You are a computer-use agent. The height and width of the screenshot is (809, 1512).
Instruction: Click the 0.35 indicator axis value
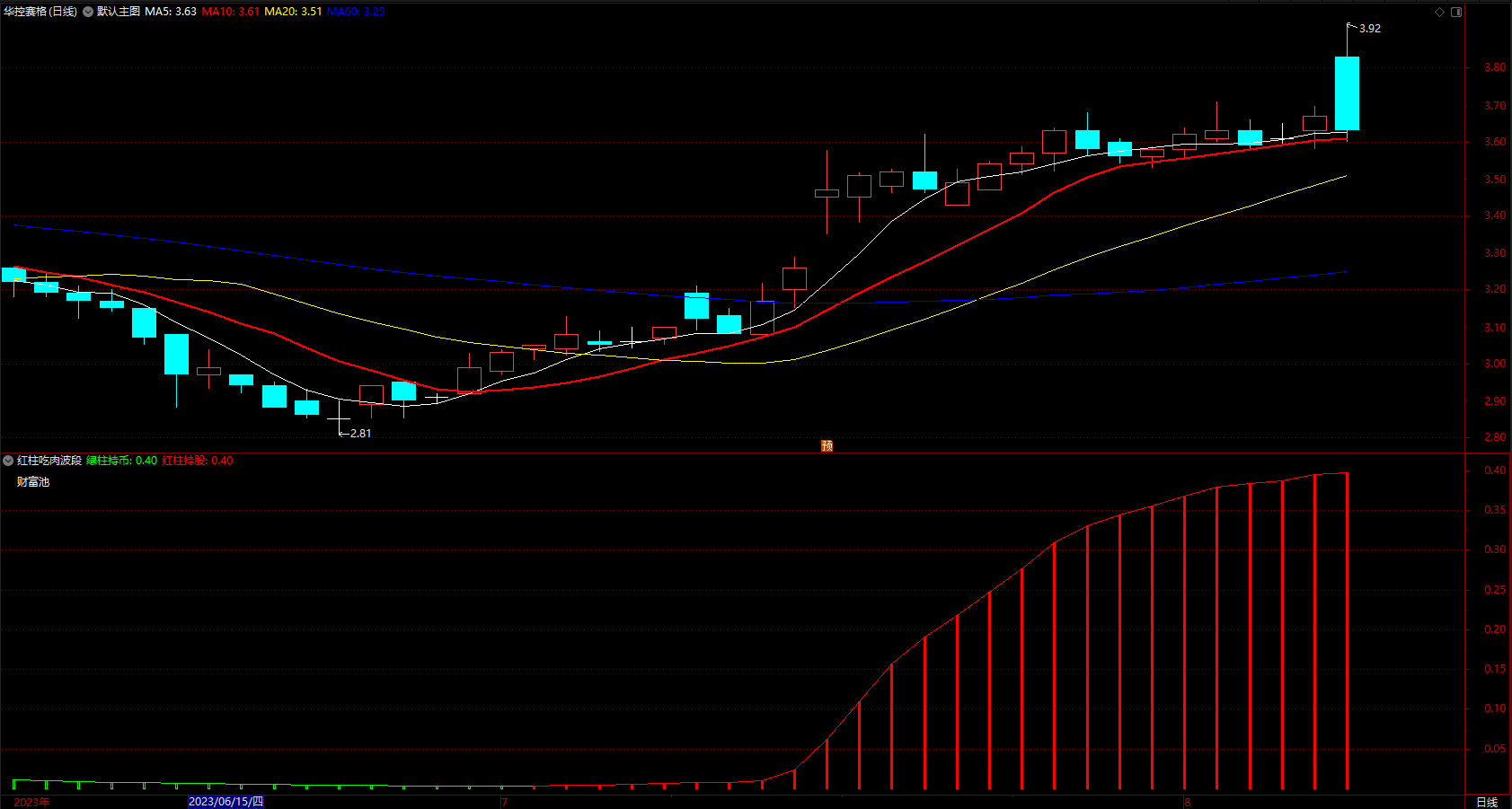[1495, 510]
